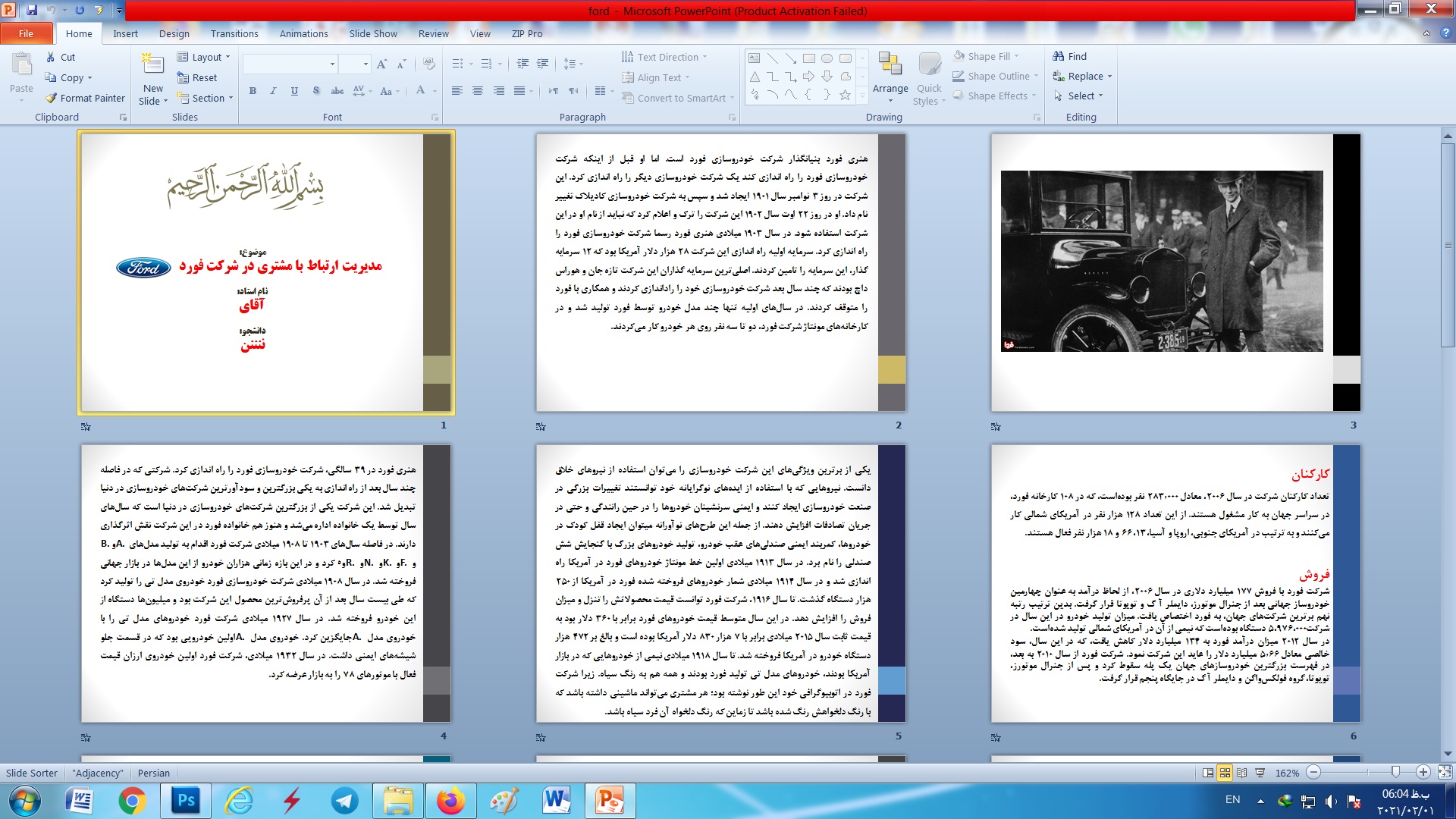
Task: Switch to Reading View in status bar
Action: tap(1241, 773)
